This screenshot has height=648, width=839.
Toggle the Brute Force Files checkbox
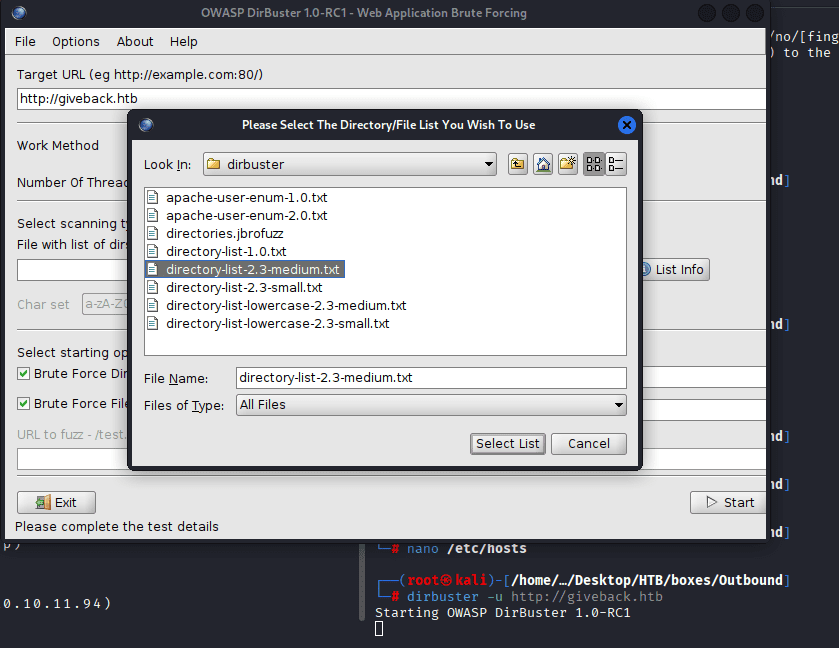tap(24, 404)
